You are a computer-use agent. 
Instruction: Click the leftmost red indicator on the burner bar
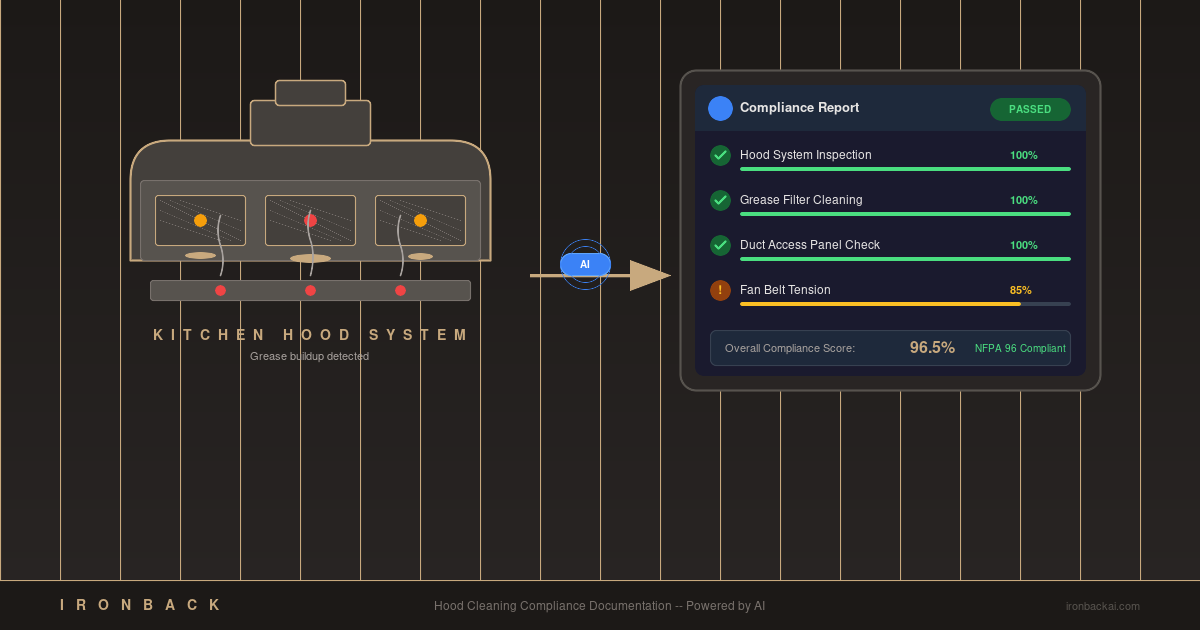click(x=220, y=290)
